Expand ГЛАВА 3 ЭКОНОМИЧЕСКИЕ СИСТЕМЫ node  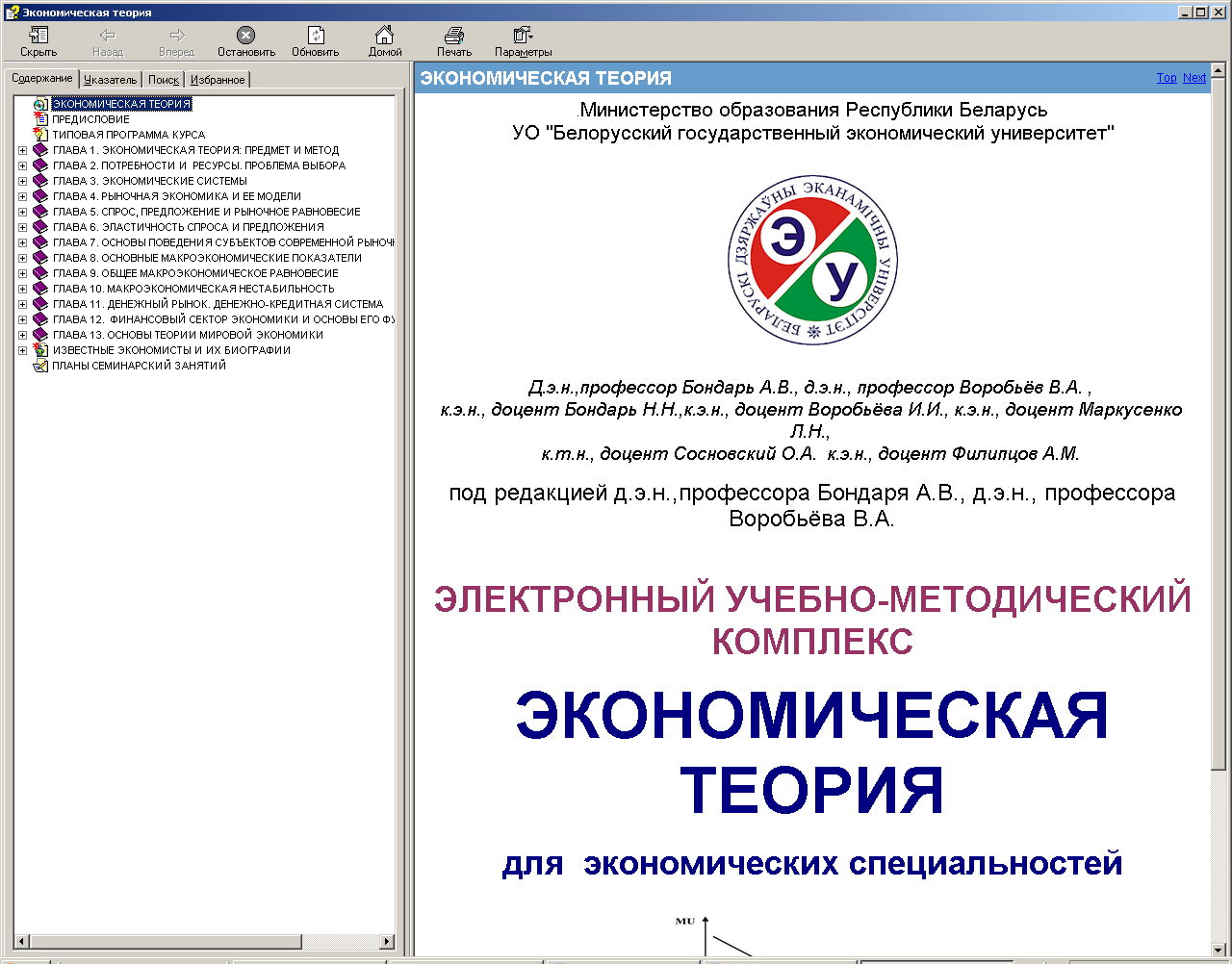pyautogui.click(x=23, y=181)
